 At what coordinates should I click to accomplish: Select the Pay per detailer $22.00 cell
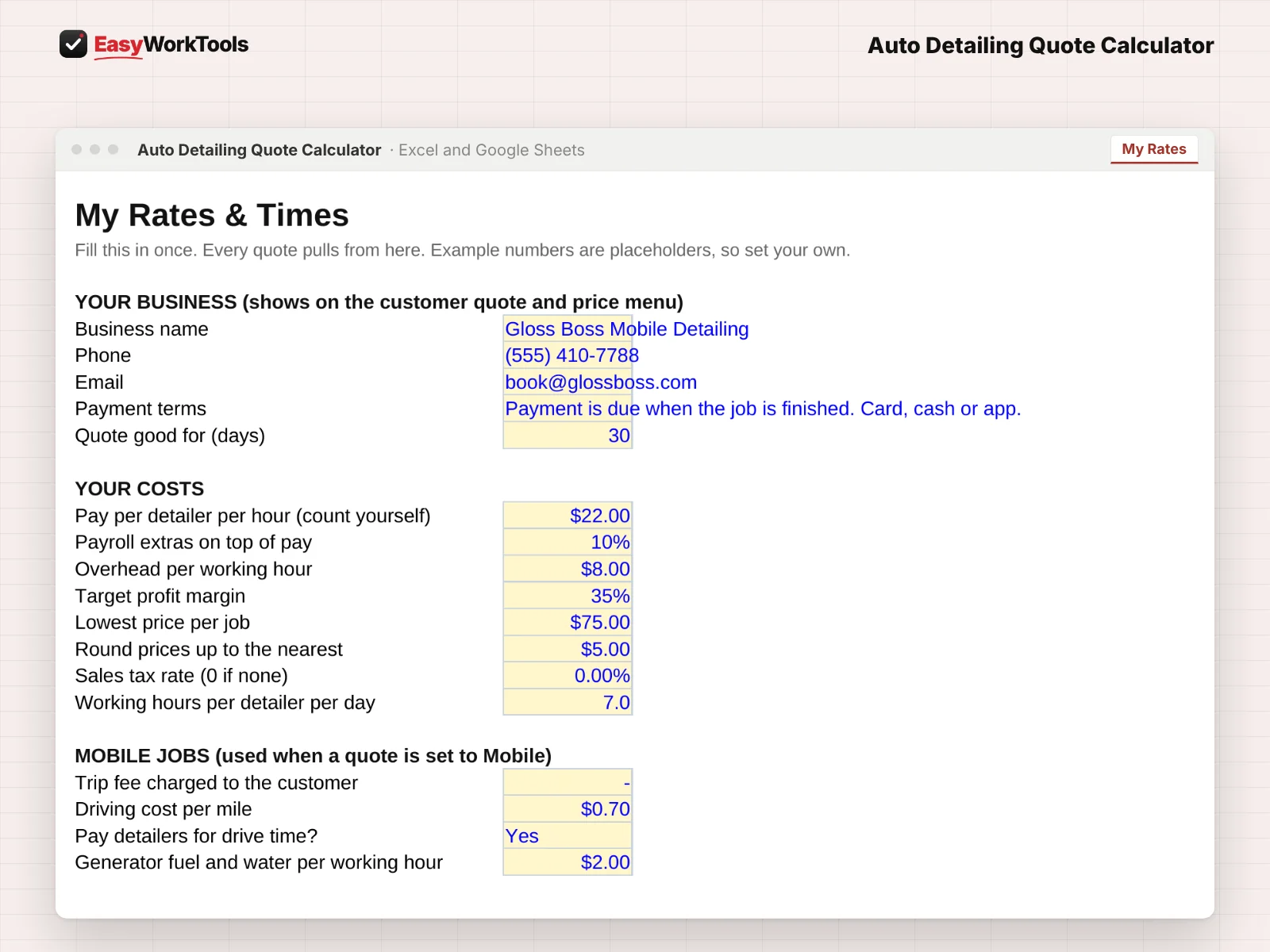[568, 516]
